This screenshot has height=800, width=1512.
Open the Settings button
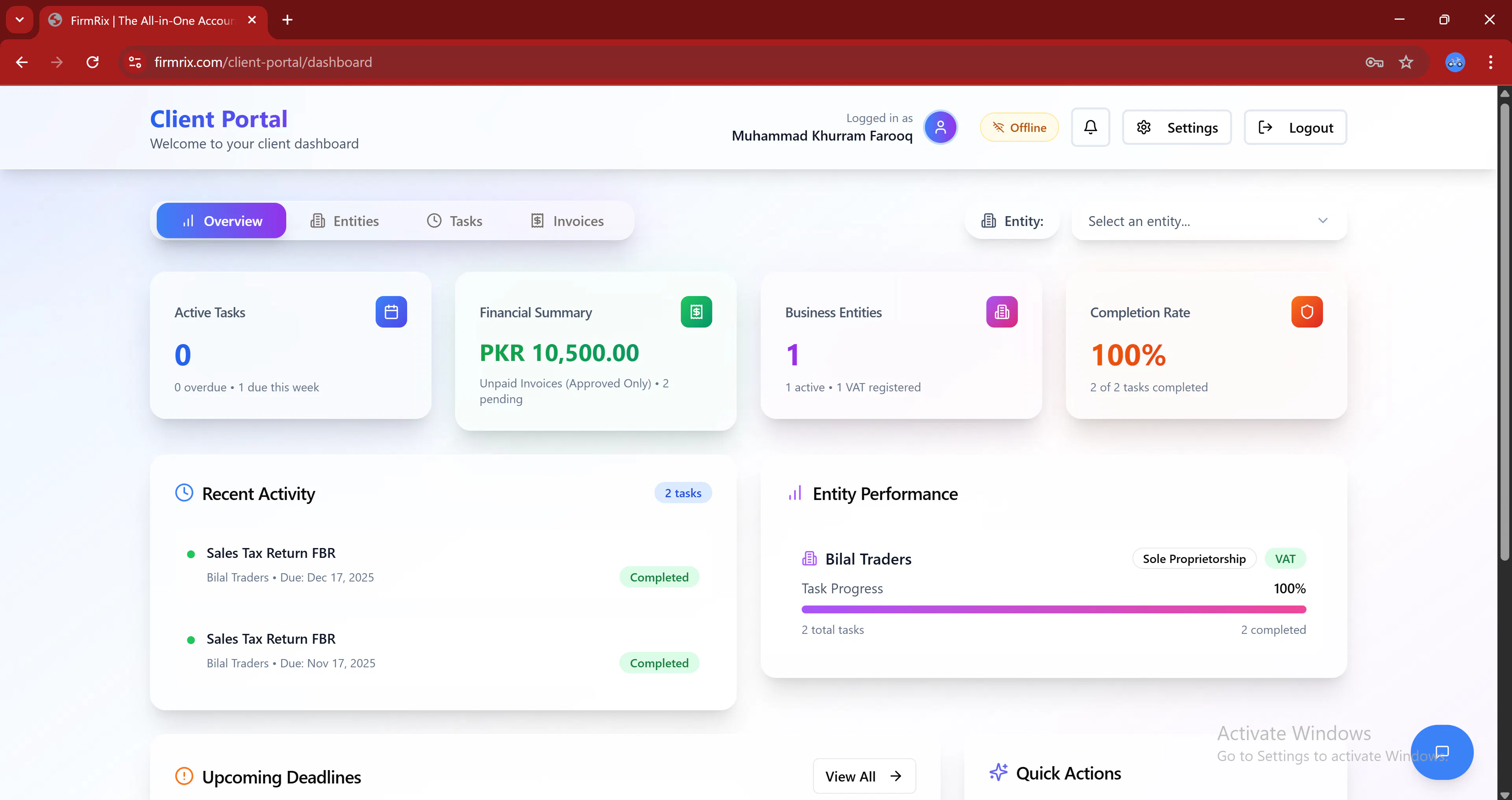tap(1177, 128)
